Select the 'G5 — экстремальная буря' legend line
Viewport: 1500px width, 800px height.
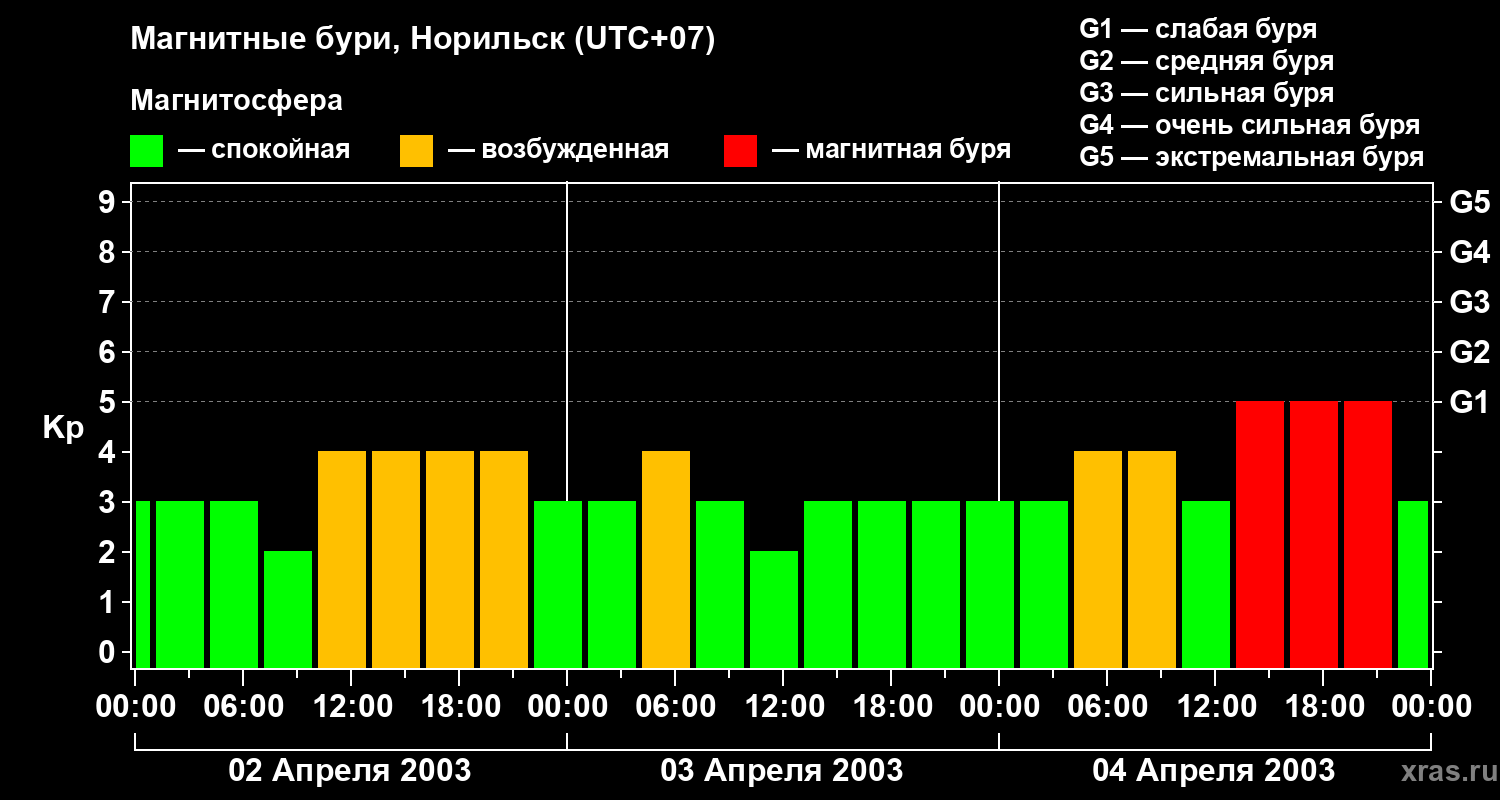click(1251, 157)
